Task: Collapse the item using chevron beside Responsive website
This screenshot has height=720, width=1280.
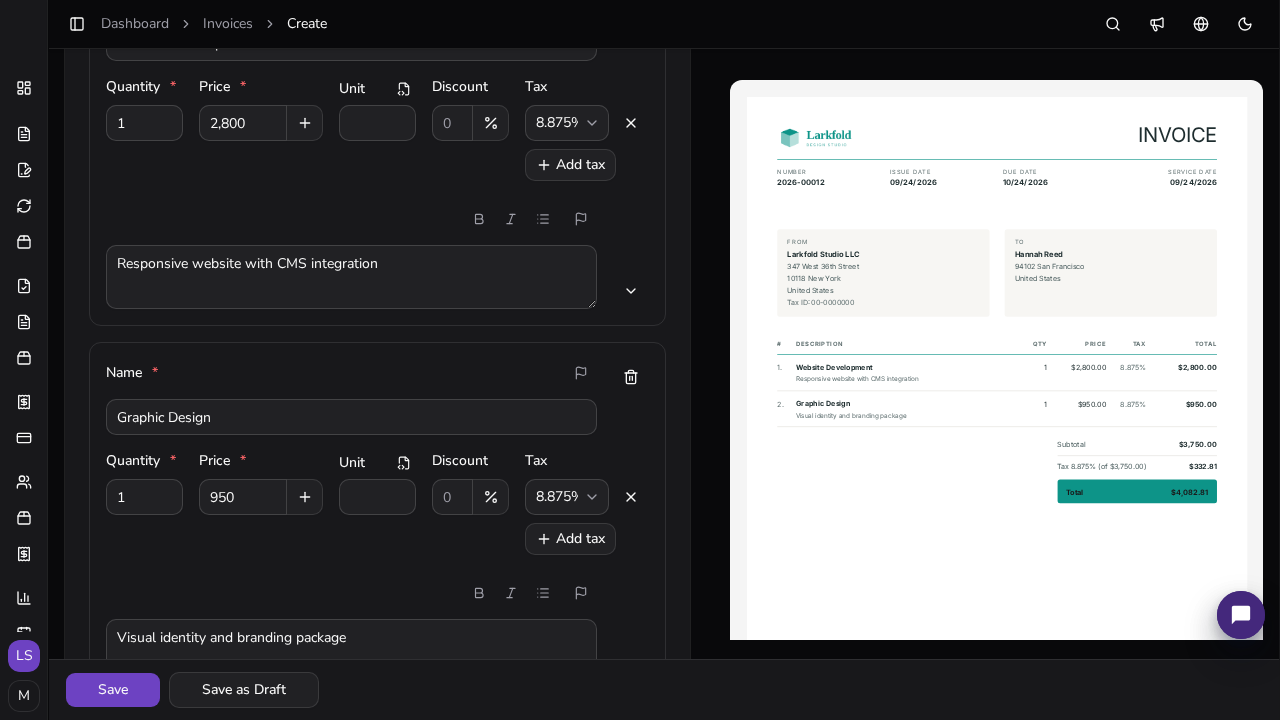Action: coord(631,291)
